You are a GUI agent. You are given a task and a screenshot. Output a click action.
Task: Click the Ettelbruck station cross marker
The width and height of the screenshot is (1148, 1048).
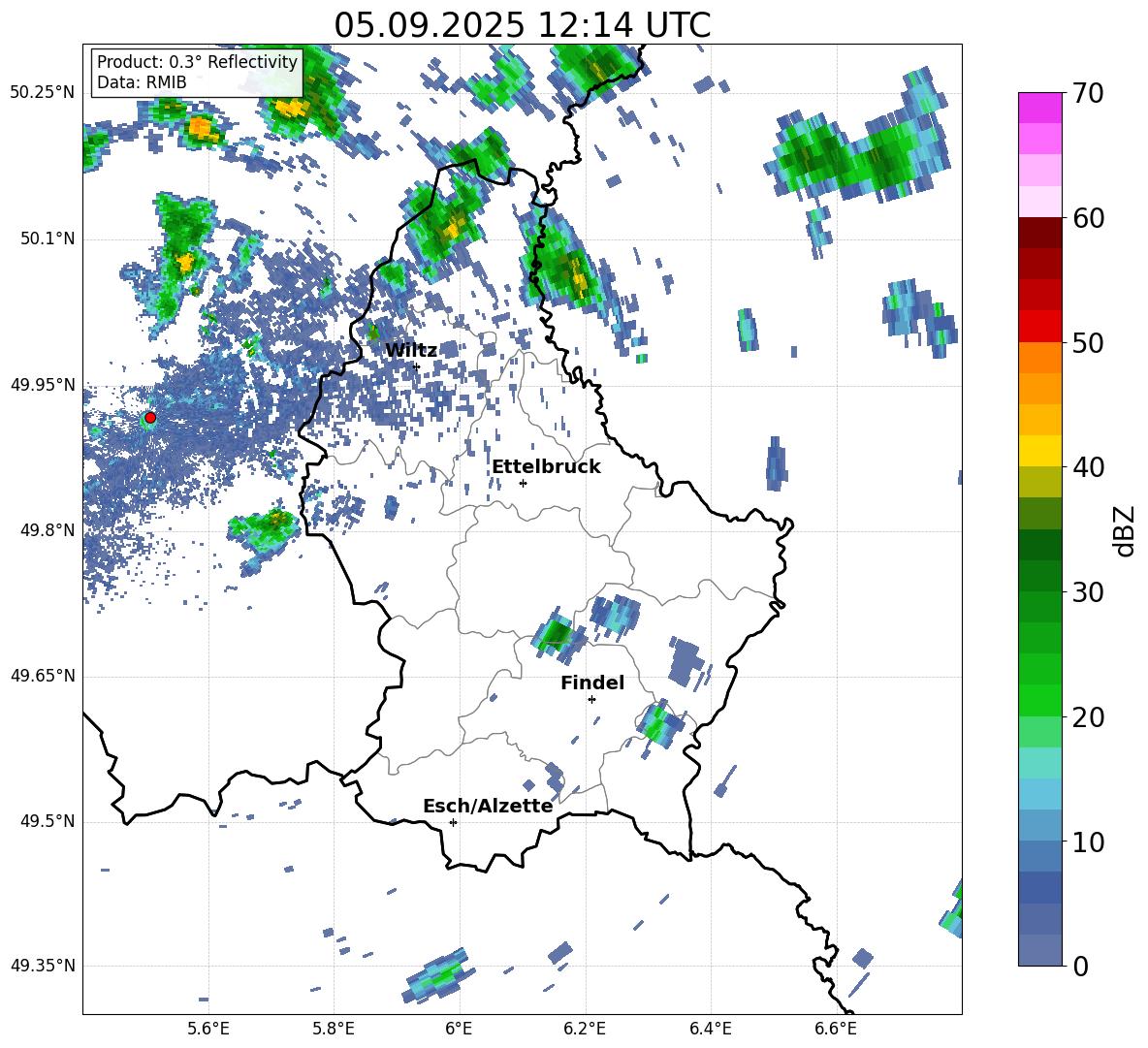523,483
